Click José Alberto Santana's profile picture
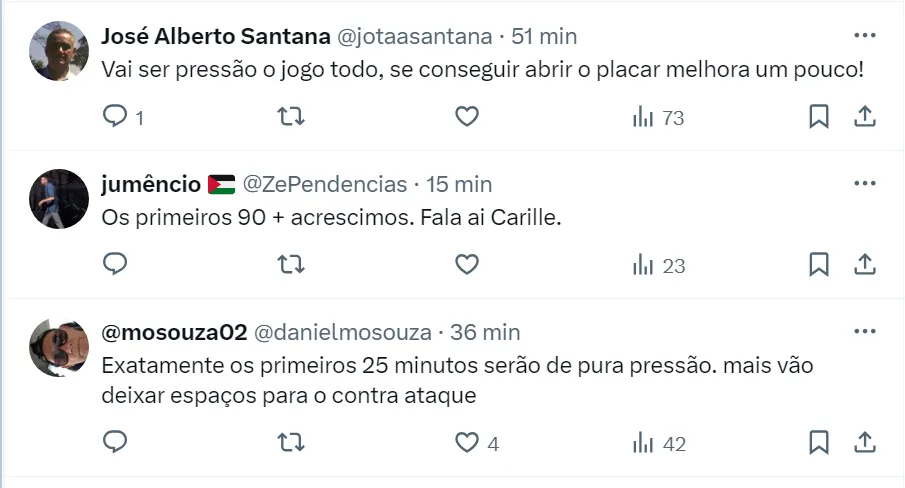The image size is (905, 488). [x=59, y=51]
